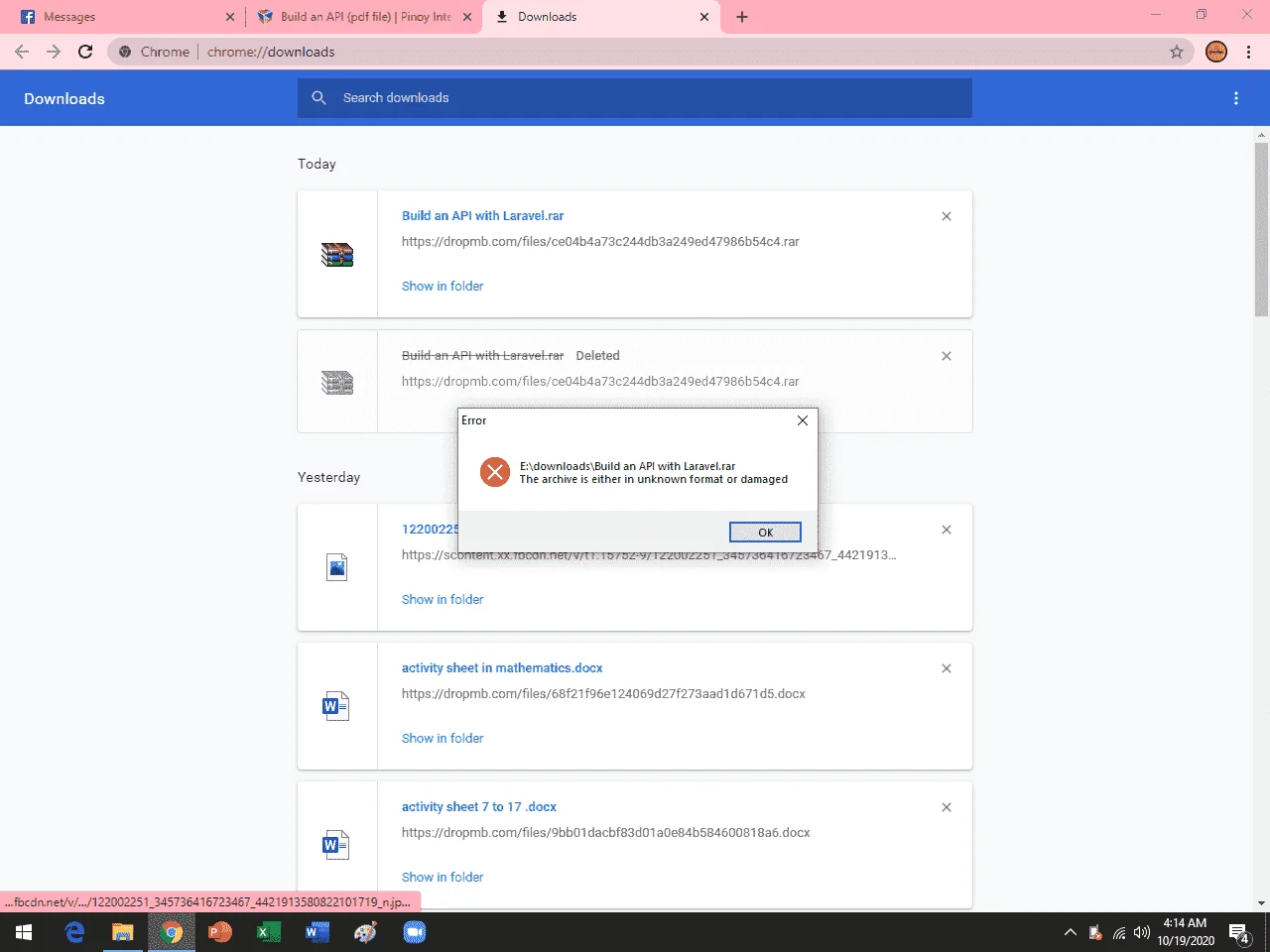
Task: Close the Downloads tab
Action: click(x=704, y=17)
